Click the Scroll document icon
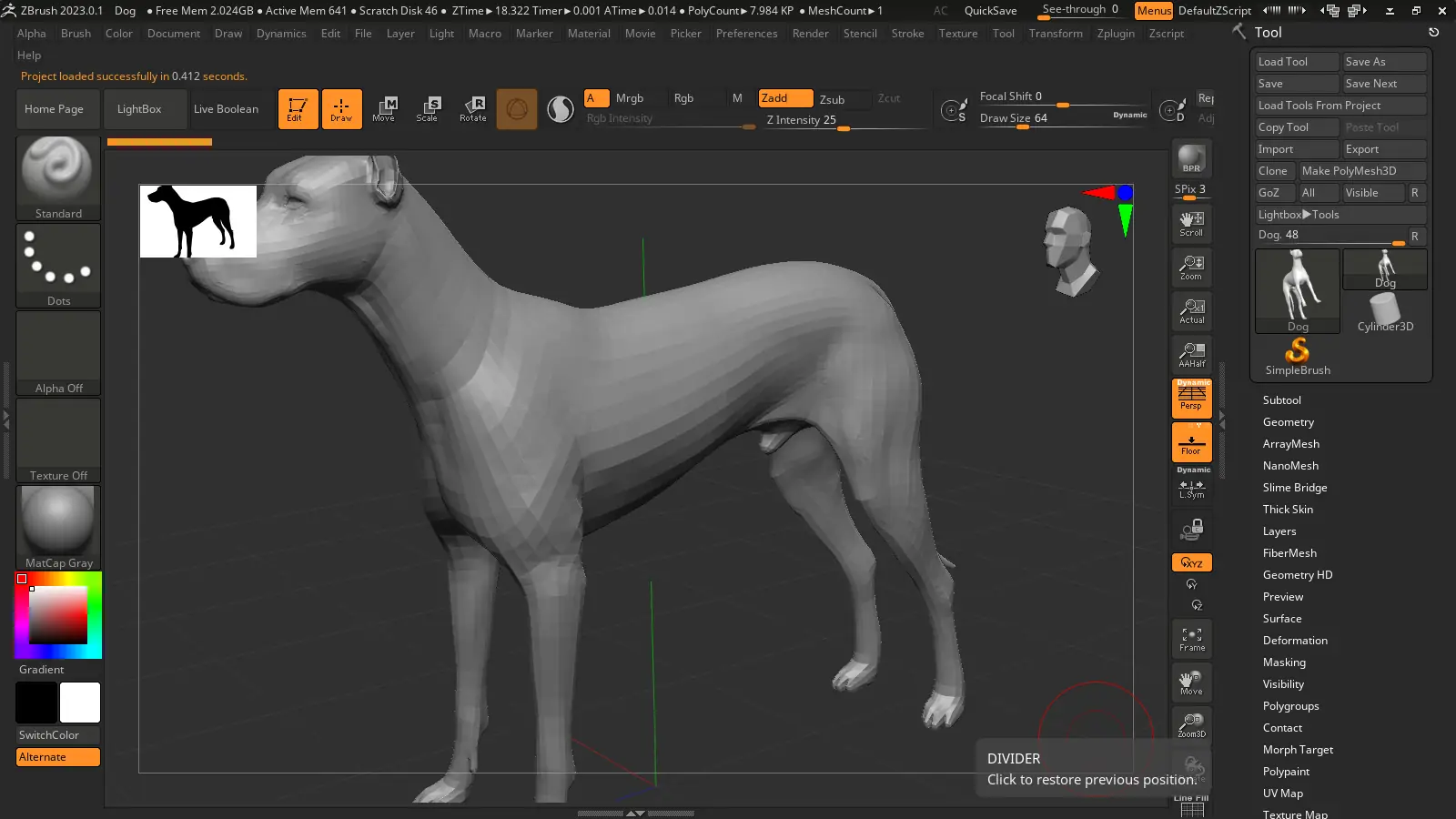Screen dimensions: 1456x819 point(1191,223)
